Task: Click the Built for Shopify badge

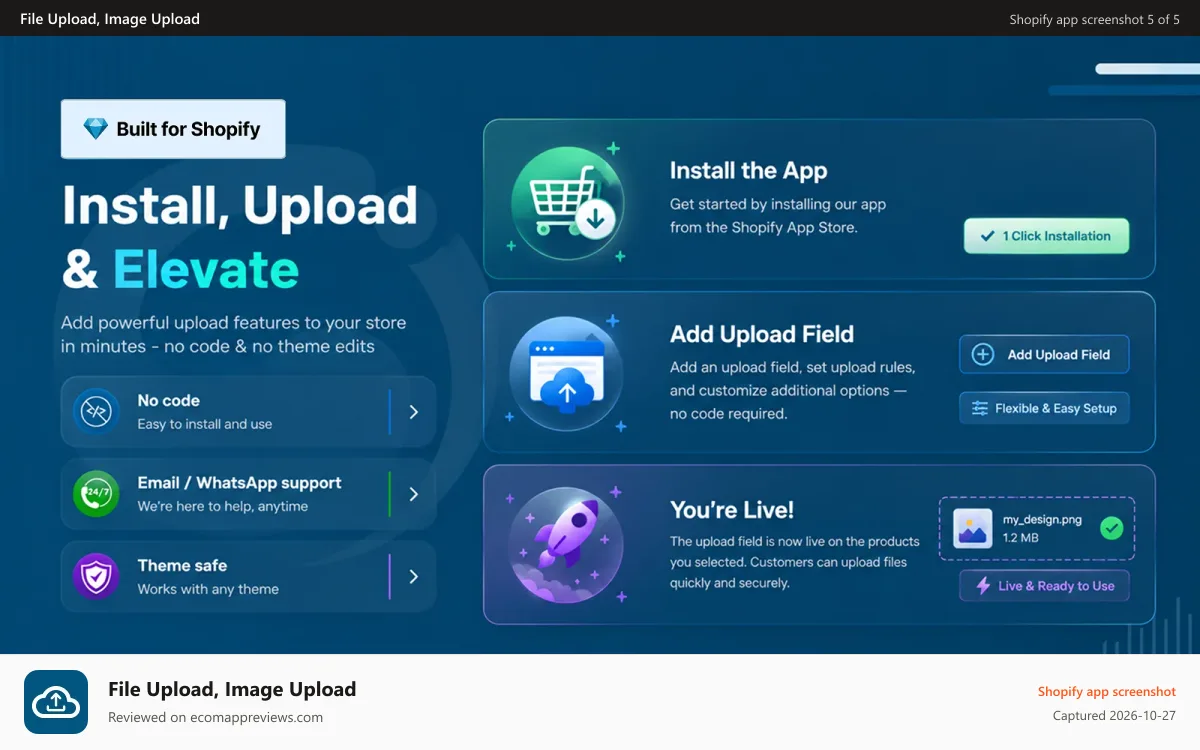Action: pos(173,129)
